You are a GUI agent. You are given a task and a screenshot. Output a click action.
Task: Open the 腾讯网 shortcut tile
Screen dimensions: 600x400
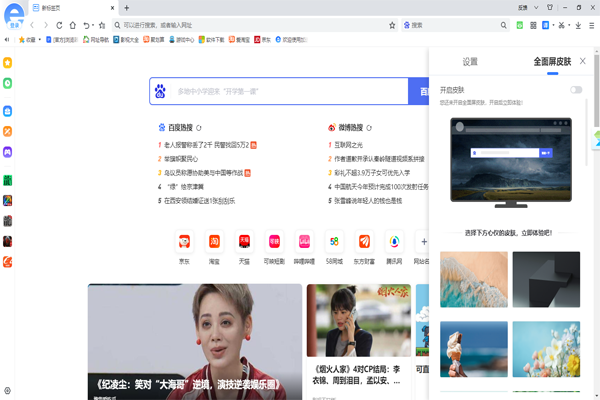point(394,247)
